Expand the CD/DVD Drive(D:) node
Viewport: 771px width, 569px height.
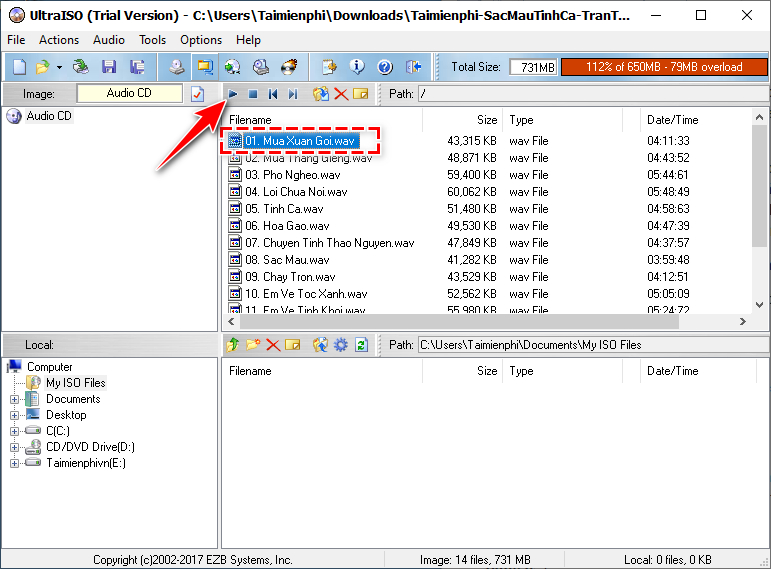pos(14,447)
